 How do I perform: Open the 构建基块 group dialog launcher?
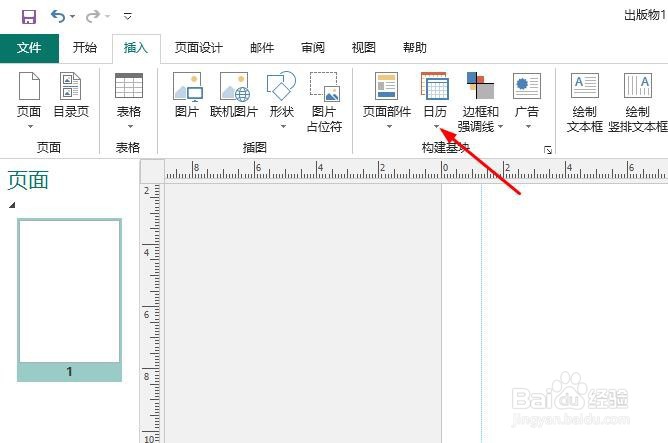tap(548, 150)
